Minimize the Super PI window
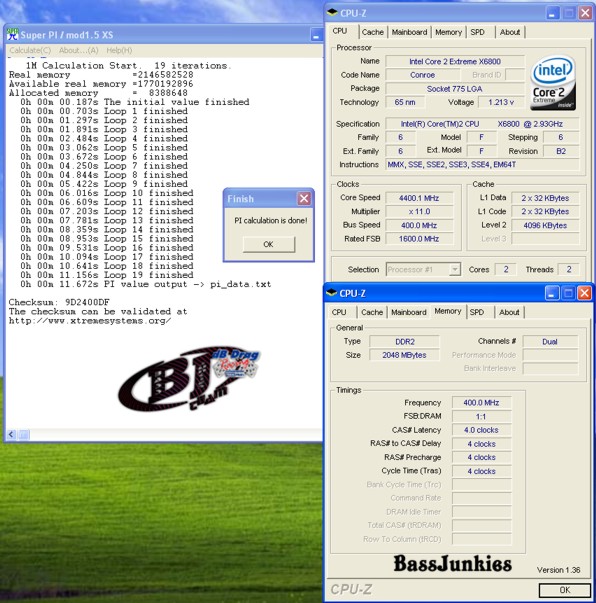The height and width of the screenshot is (603, 596). pos(316,35)
